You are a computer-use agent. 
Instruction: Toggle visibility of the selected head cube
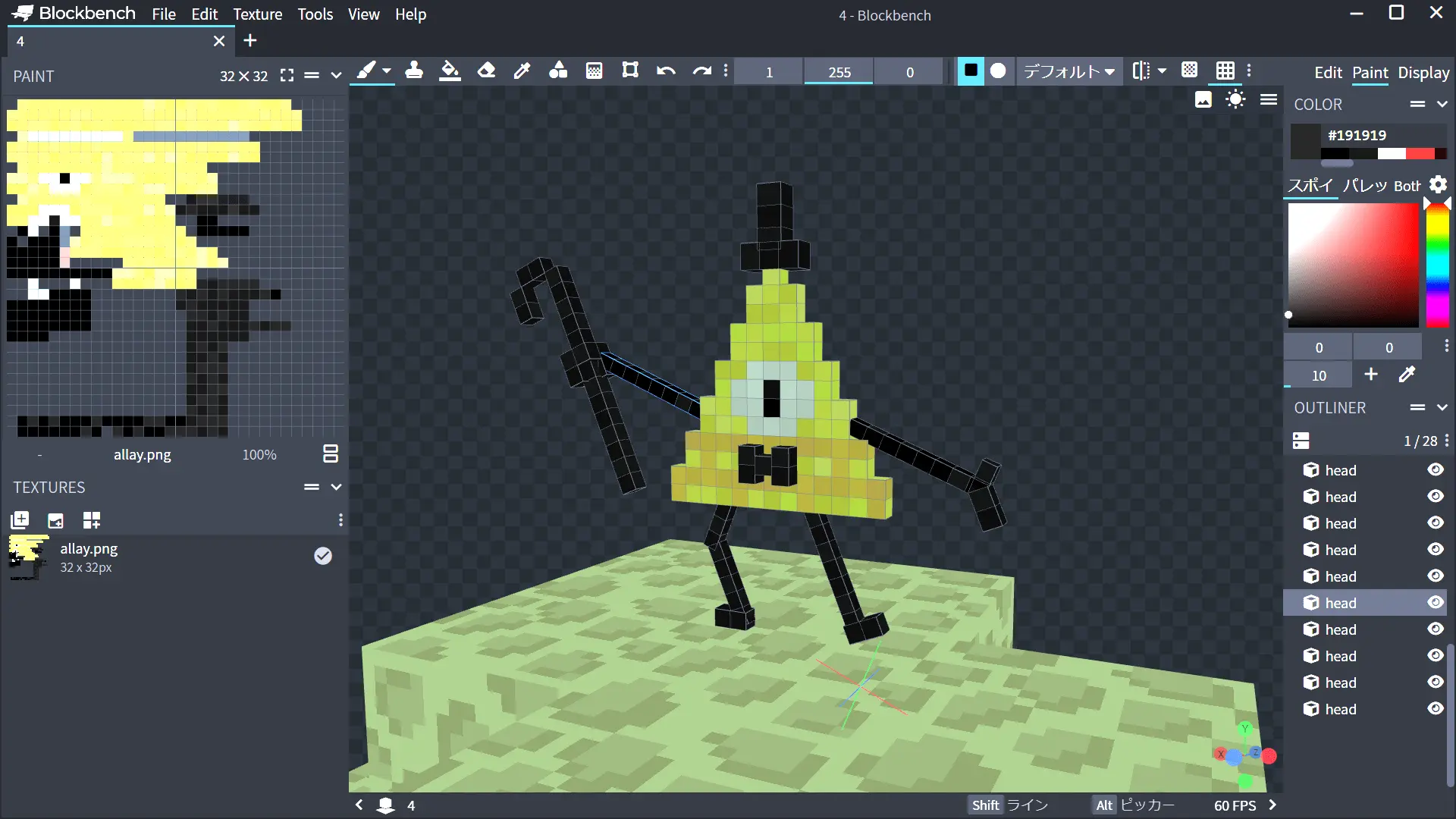[1436, 603]
